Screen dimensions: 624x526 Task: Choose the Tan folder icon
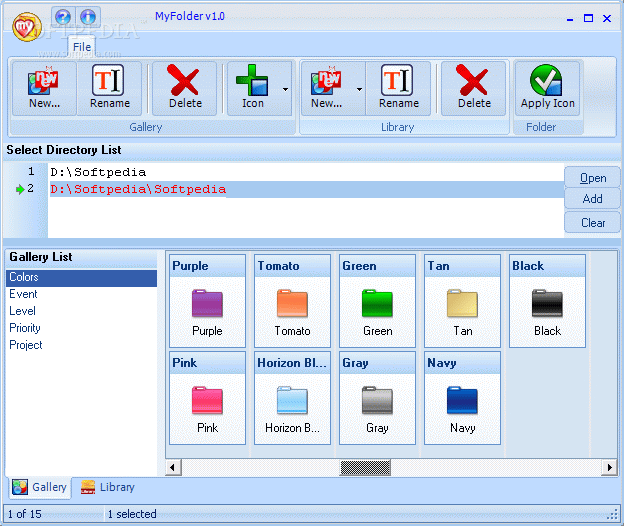462,304
